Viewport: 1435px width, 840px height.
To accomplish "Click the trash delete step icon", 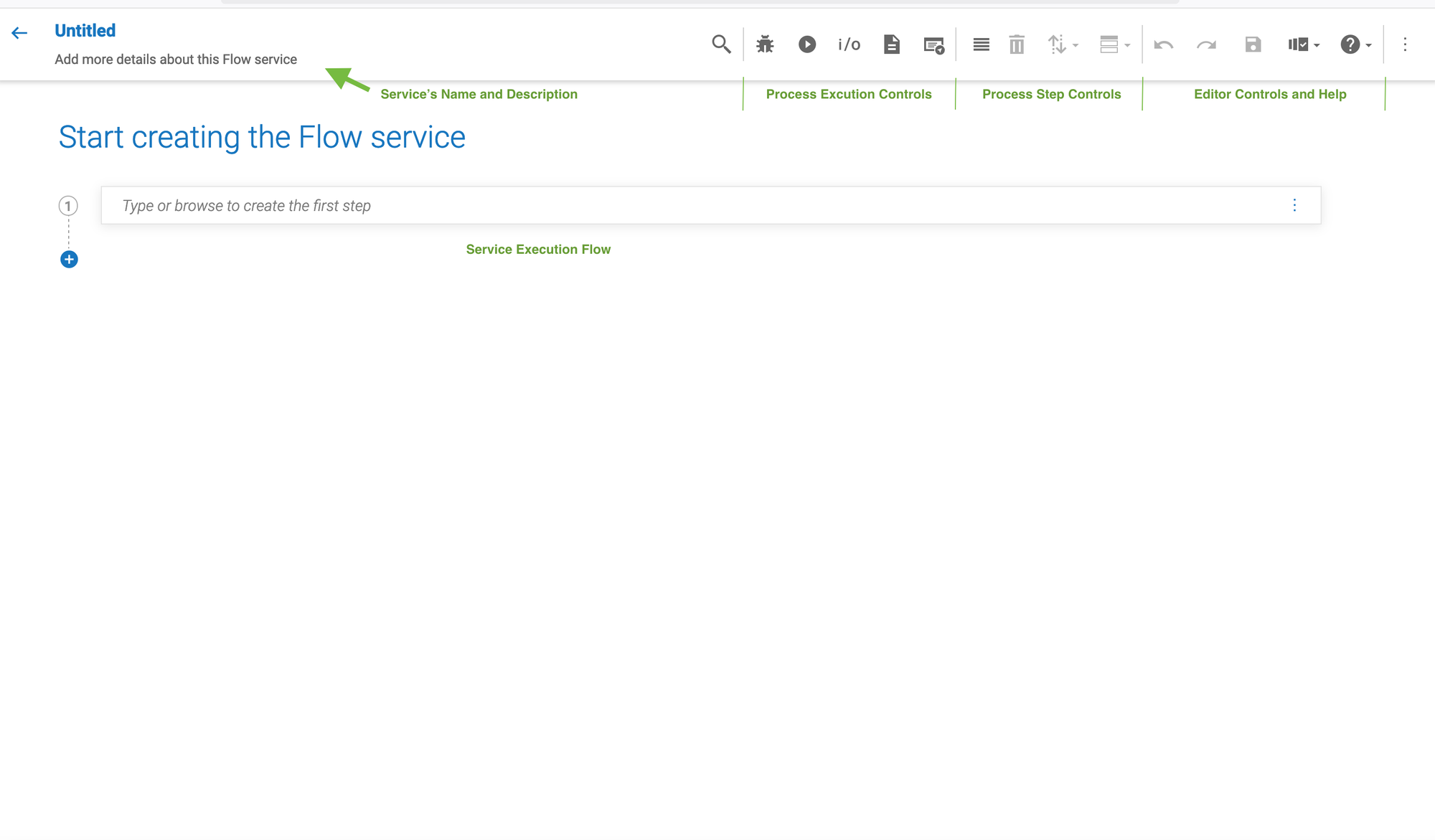I will click(1017, 44).
